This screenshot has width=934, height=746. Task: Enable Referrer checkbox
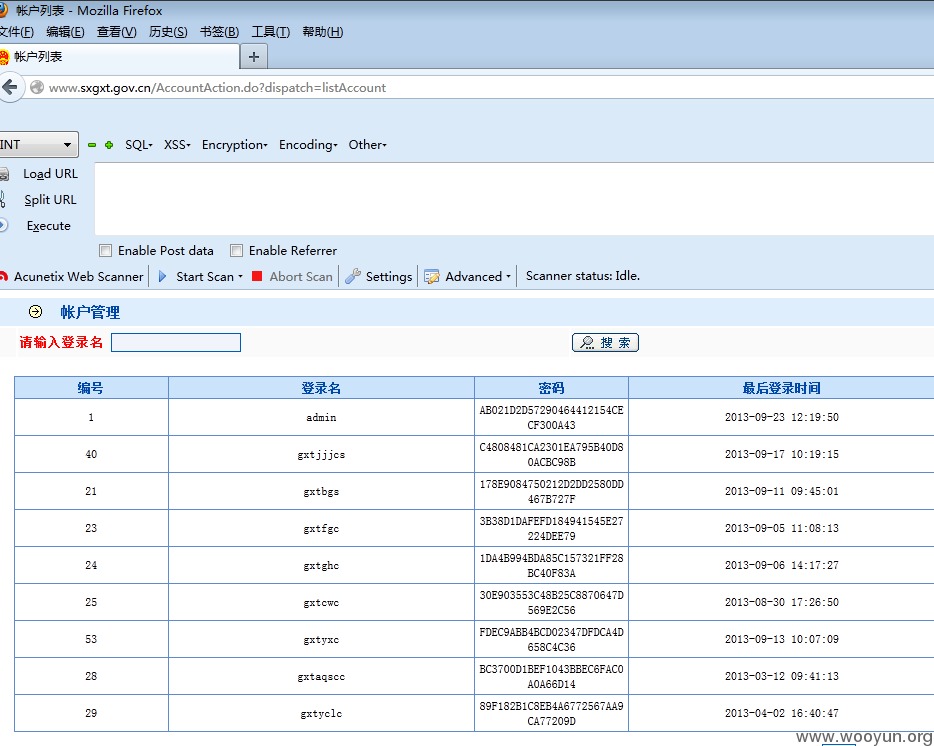pos(236,251)
